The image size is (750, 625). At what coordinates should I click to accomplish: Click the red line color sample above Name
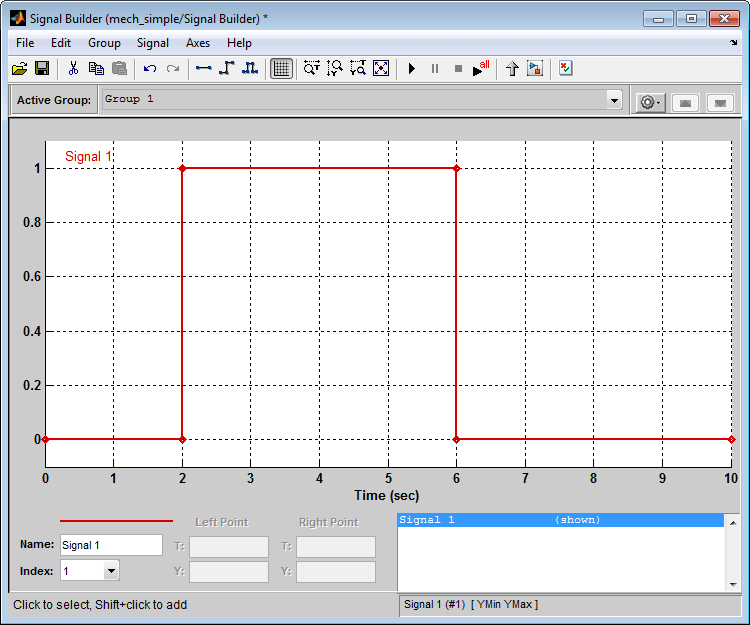(116, 521)
